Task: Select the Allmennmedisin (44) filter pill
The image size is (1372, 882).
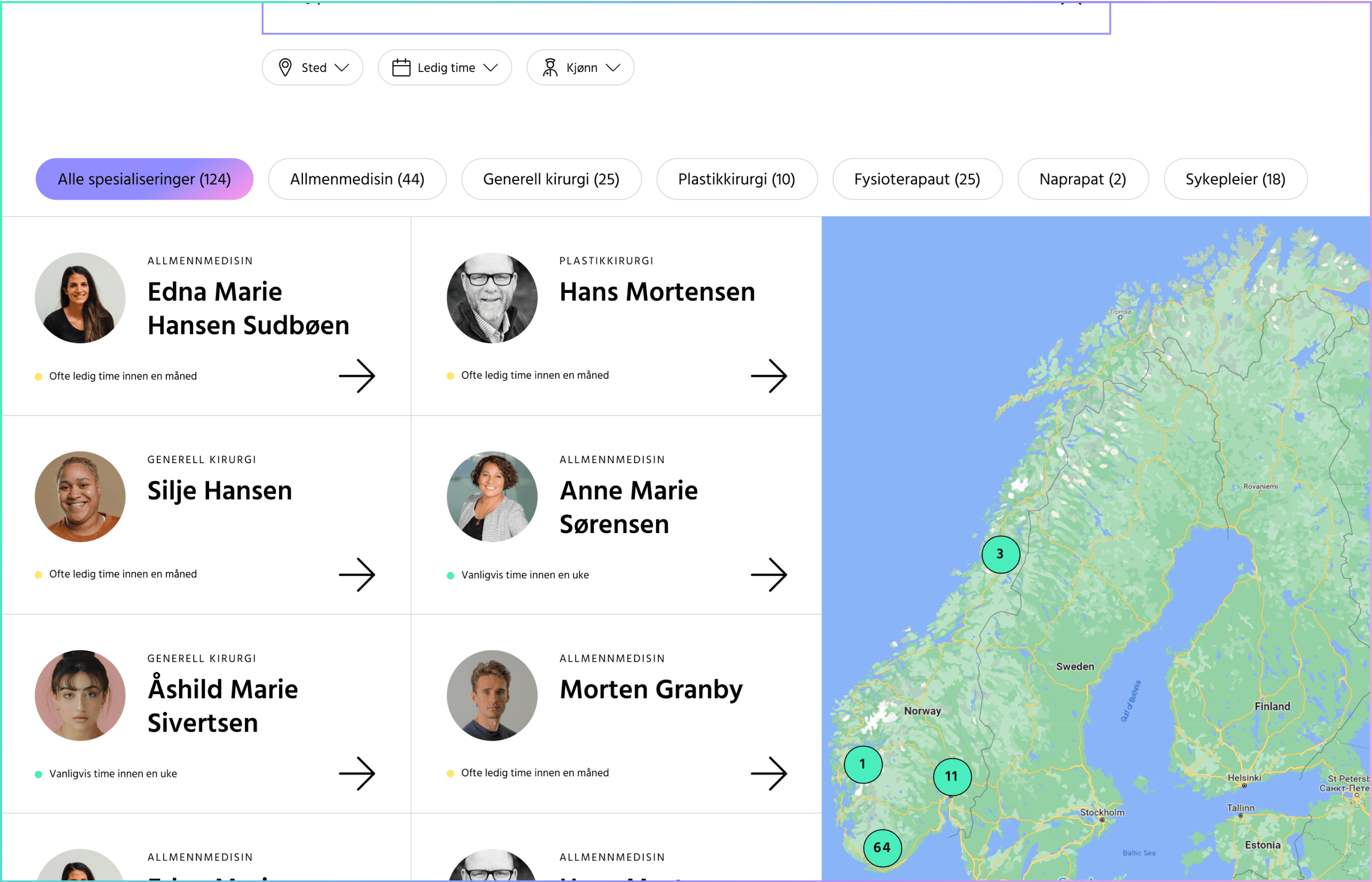Action: (357, 179)
